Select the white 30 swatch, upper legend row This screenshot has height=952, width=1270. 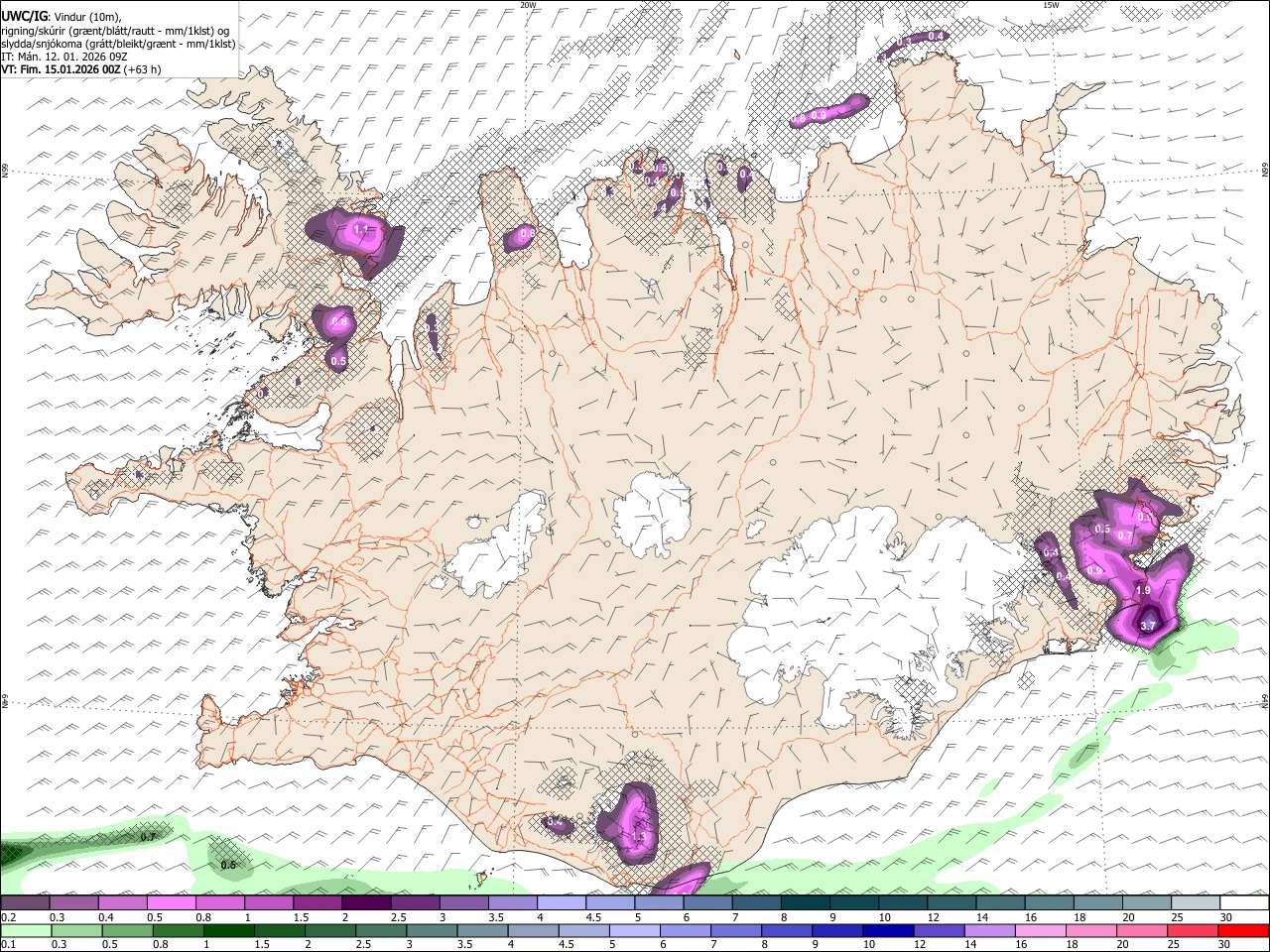coord(1245,902)
